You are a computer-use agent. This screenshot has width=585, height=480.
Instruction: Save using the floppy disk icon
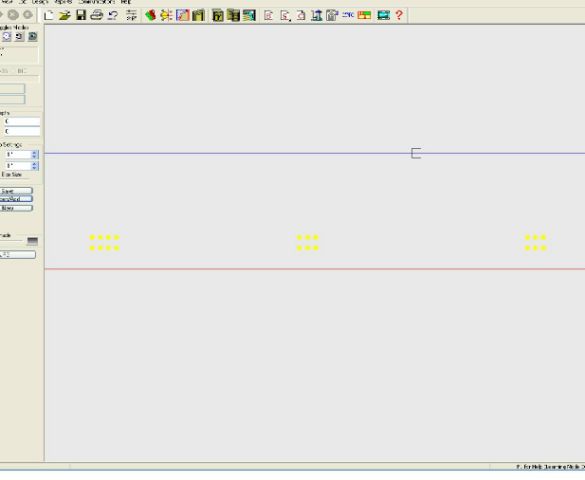(81, 15)
